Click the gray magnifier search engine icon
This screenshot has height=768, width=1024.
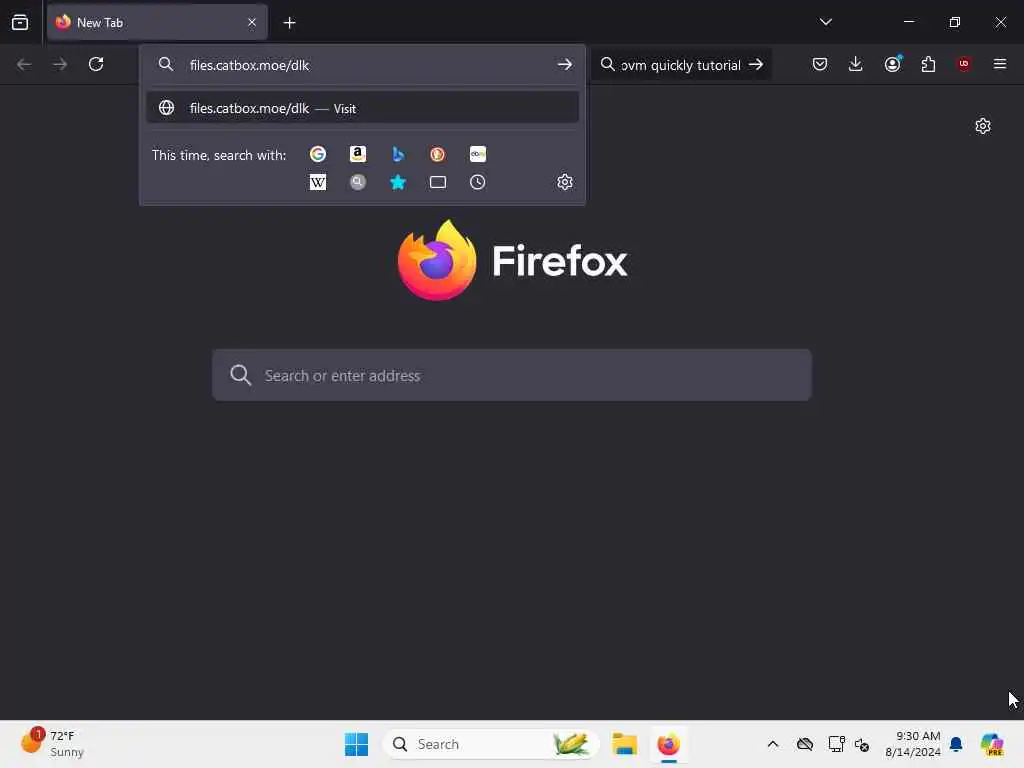tap(358, 182)
